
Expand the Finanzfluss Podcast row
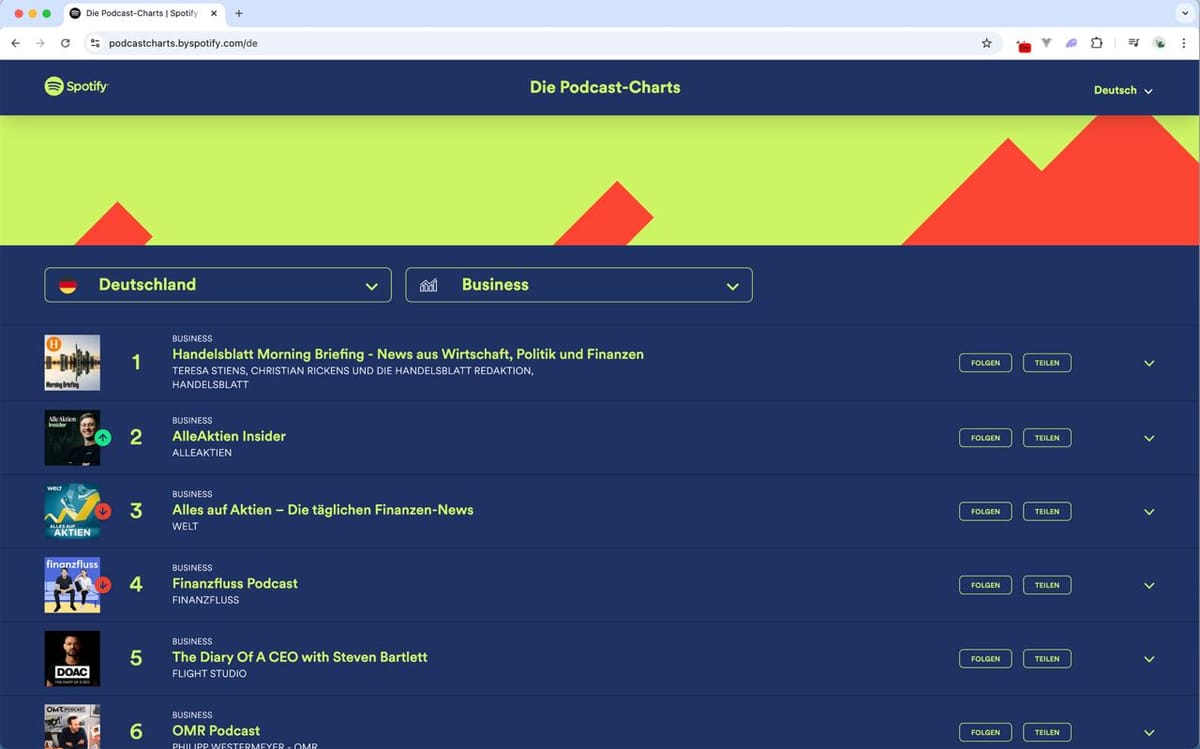[1149, 586]
